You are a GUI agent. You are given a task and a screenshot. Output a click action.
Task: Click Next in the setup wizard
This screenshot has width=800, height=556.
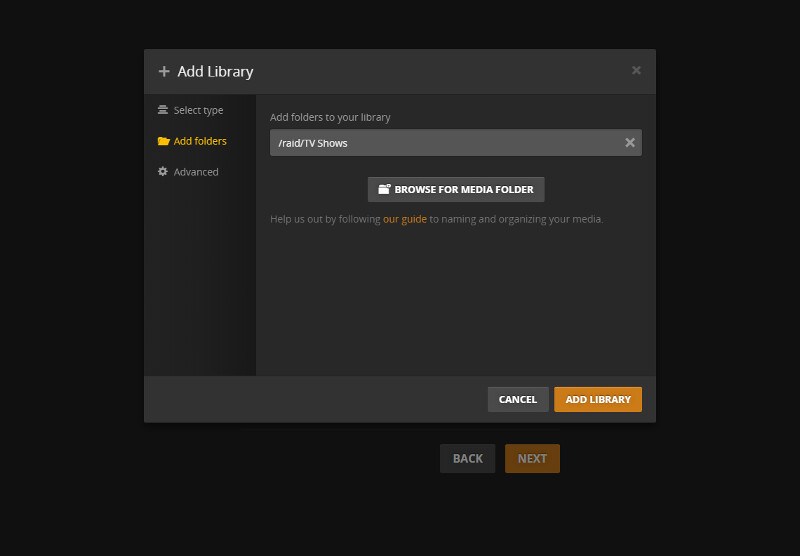[x=532, y=459]
